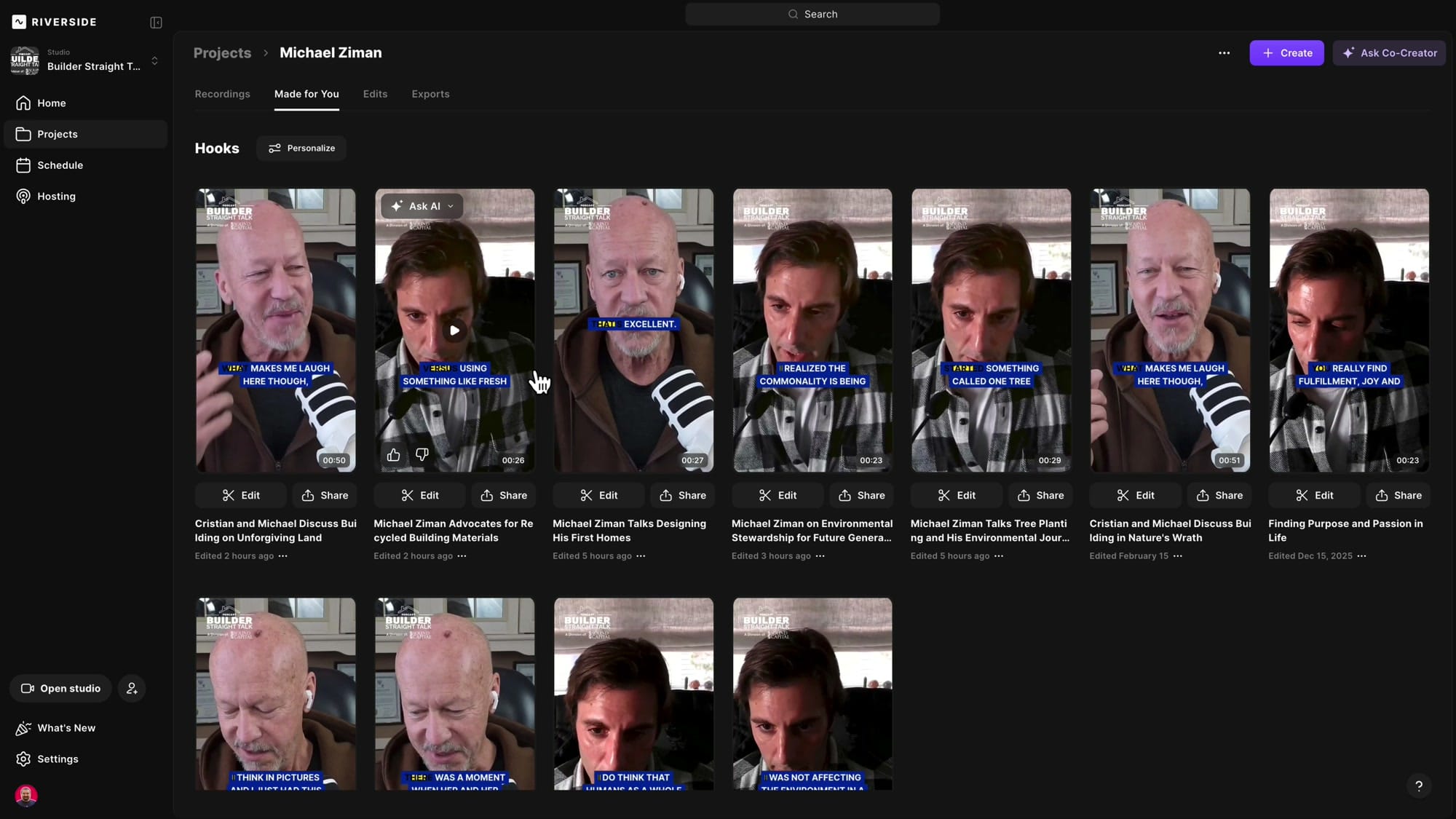Open the Projects section from sidebar
The height and width of the screenshot is (819, 1456).
tap(57, 134)
